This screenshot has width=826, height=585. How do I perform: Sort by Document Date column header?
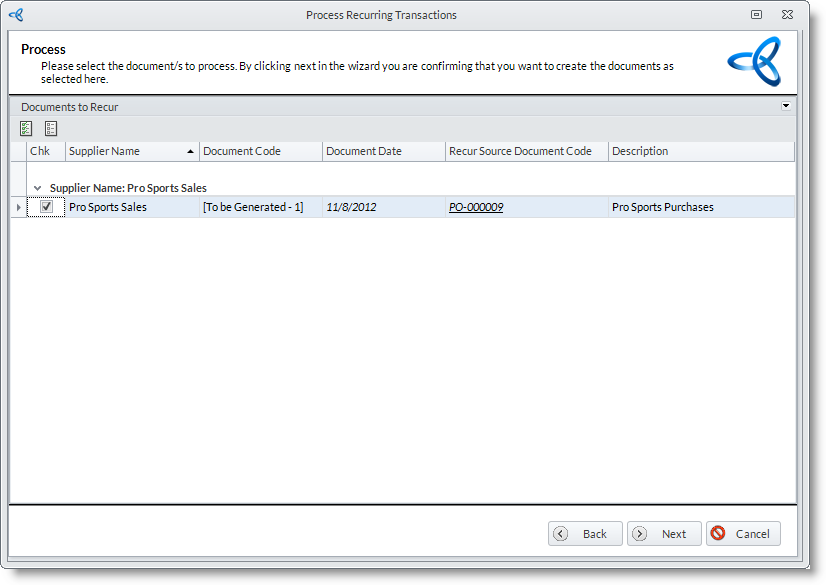click(x=383, y=152)
